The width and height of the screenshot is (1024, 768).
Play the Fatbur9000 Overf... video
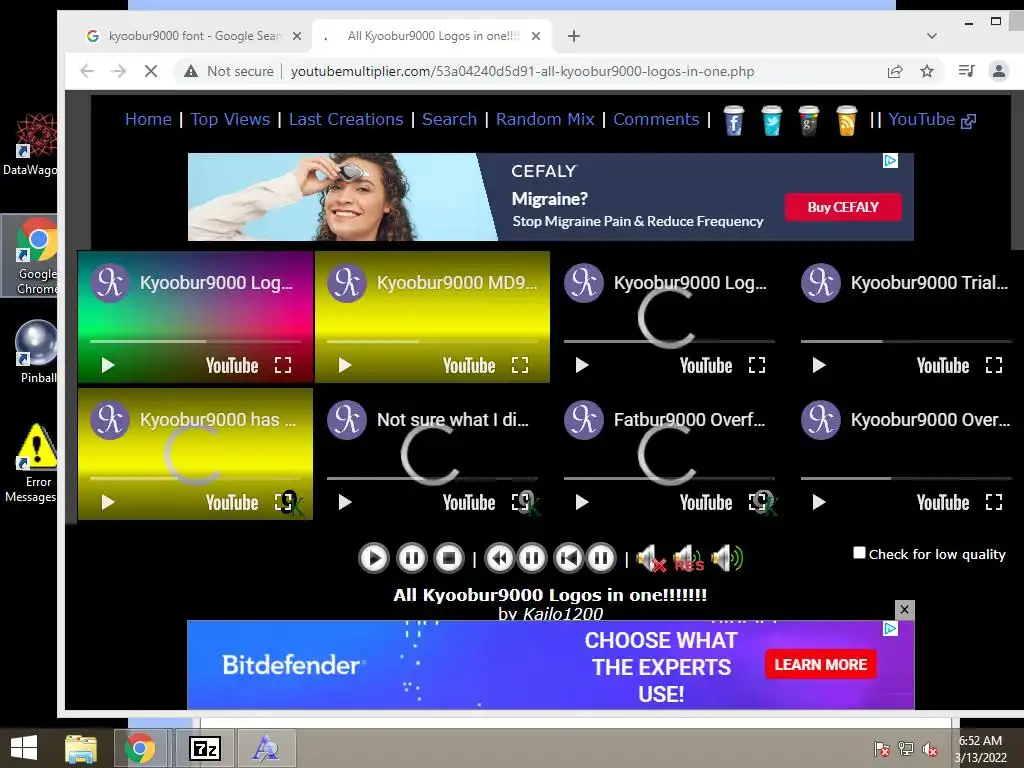(582, 502)
